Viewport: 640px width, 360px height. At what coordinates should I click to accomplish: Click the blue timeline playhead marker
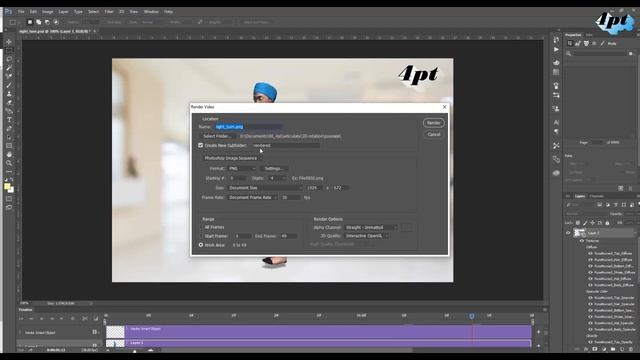pyautogui.click(x=471, y=316)
